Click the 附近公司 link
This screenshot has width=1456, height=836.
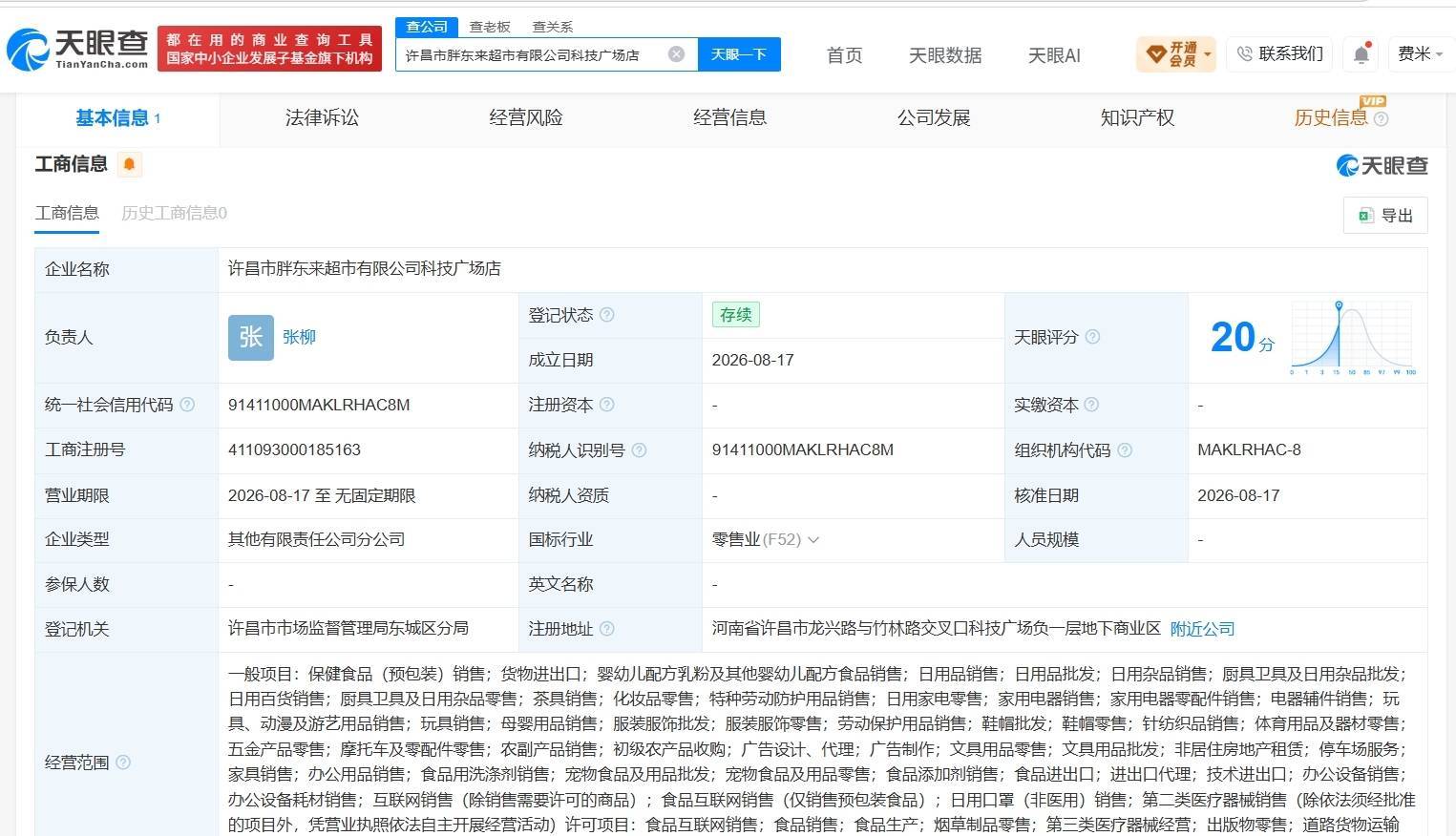(1202, 629)
